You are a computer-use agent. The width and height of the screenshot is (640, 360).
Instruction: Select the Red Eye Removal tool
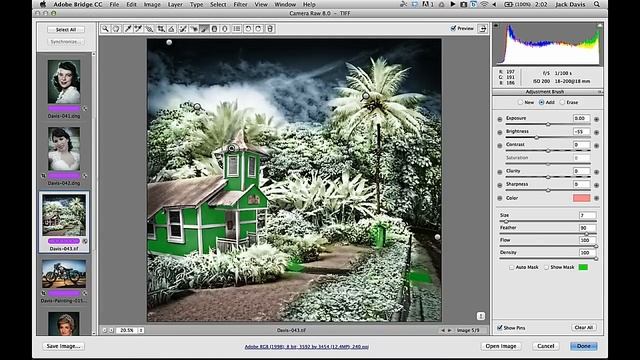pos(194,29)
